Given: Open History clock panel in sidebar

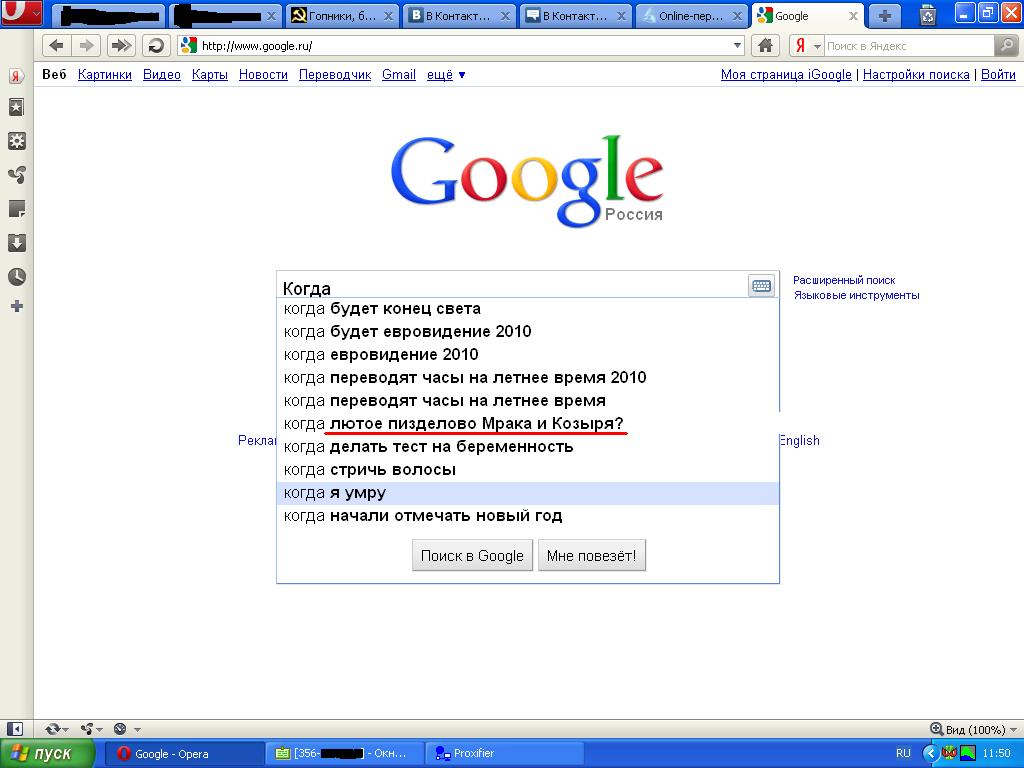Looking at the screenshot, I should pos(16,277).
